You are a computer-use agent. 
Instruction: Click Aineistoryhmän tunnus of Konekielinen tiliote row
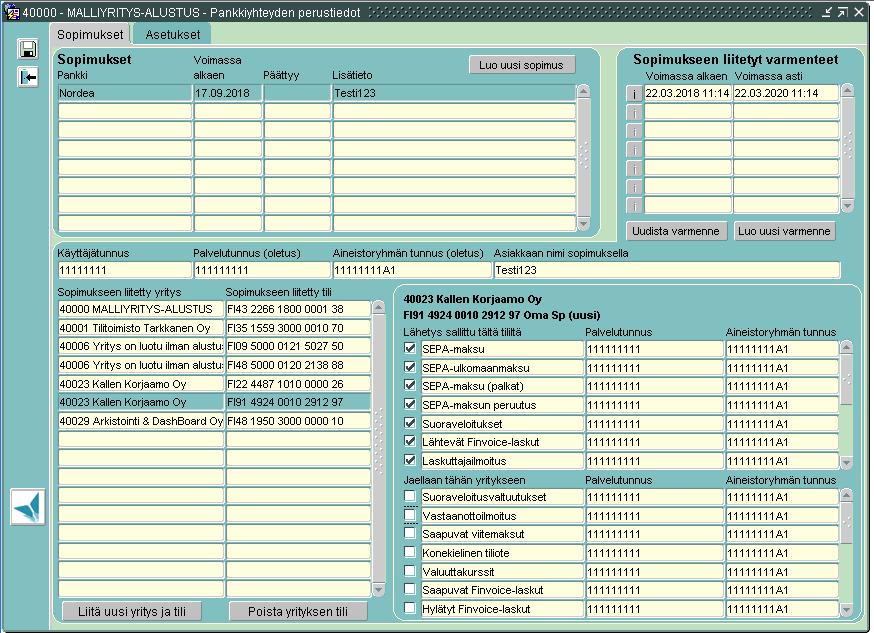click(782, 553)
